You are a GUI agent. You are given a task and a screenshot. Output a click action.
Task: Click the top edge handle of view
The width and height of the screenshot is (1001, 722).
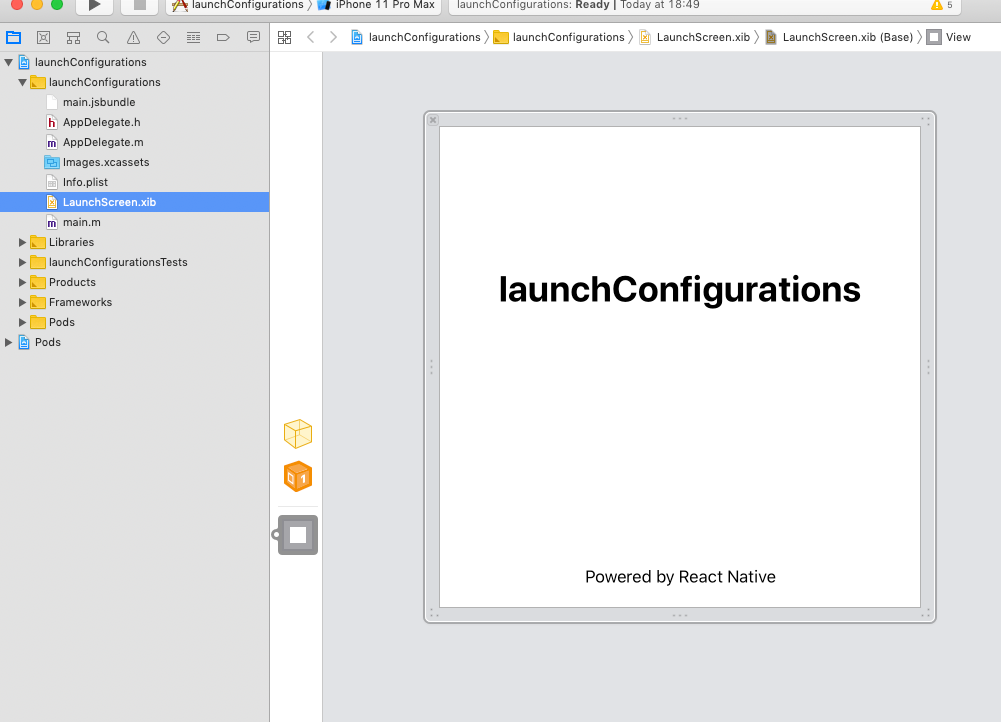click(680, 119)
